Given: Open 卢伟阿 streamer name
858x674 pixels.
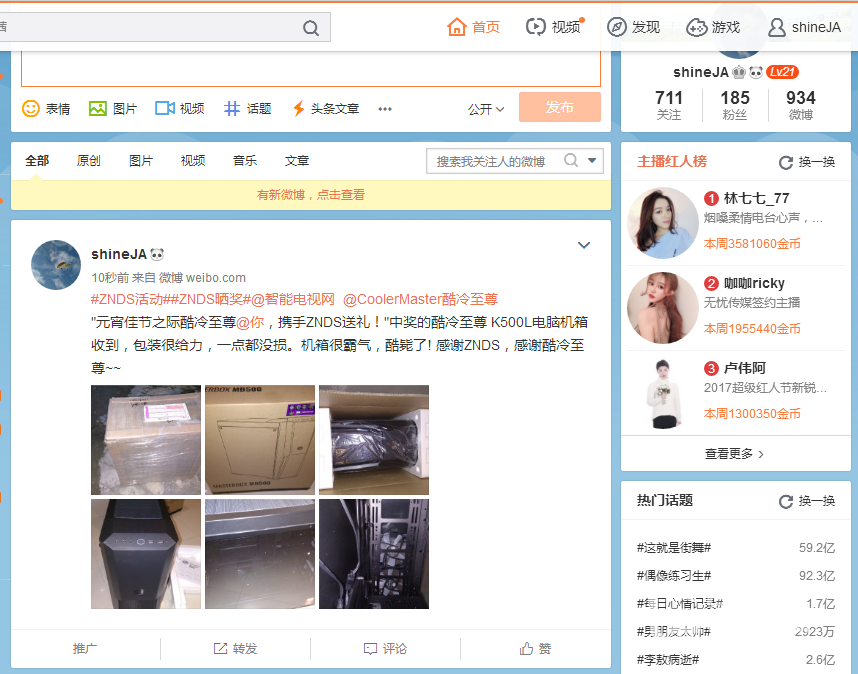Looking at the screenshot, I should 745,368.
